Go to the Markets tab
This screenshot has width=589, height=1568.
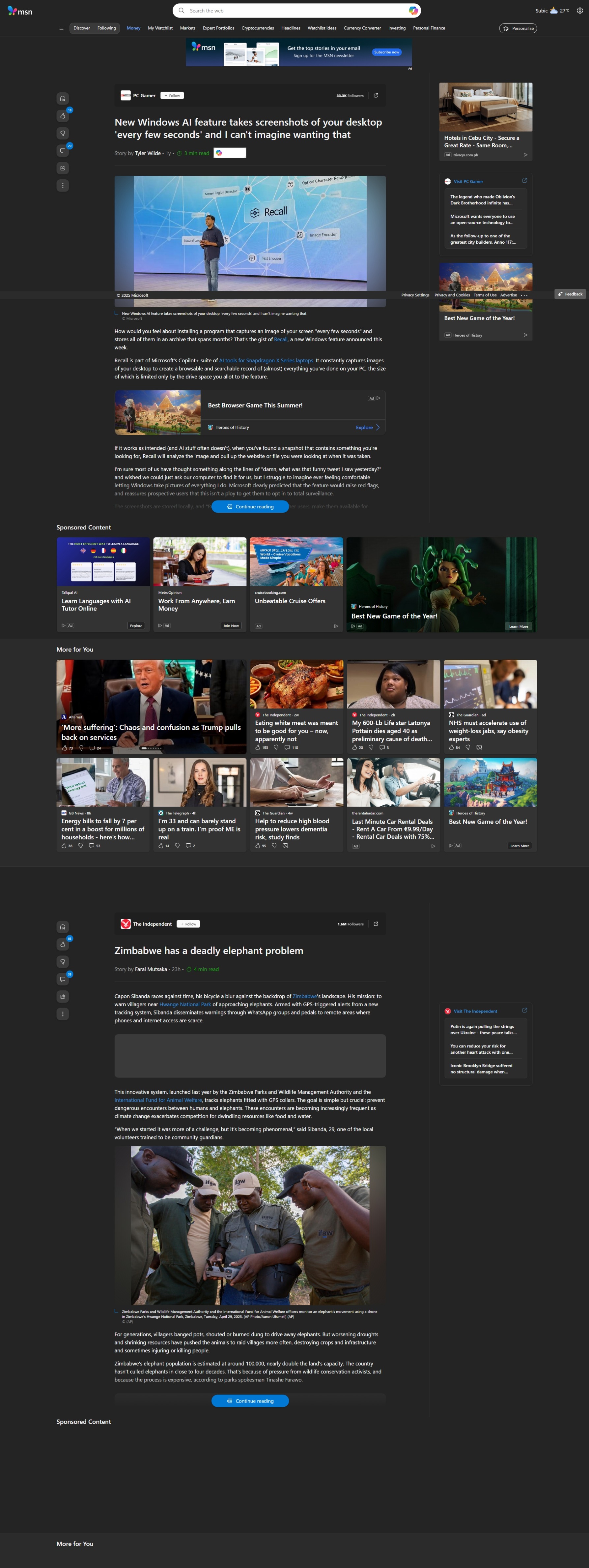pos(187,28)
